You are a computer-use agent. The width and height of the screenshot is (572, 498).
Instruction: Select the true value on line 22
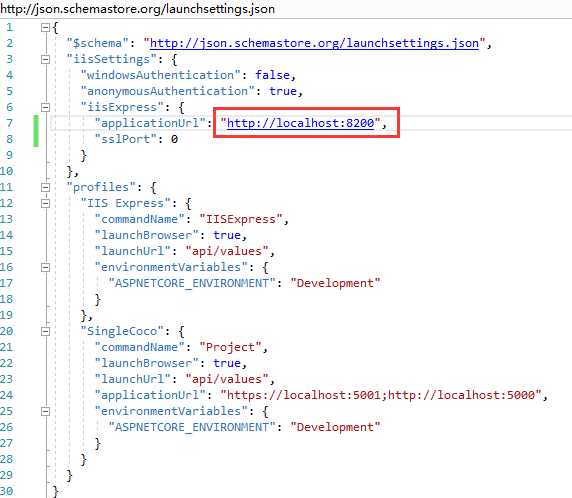click(x=227, y=363)
